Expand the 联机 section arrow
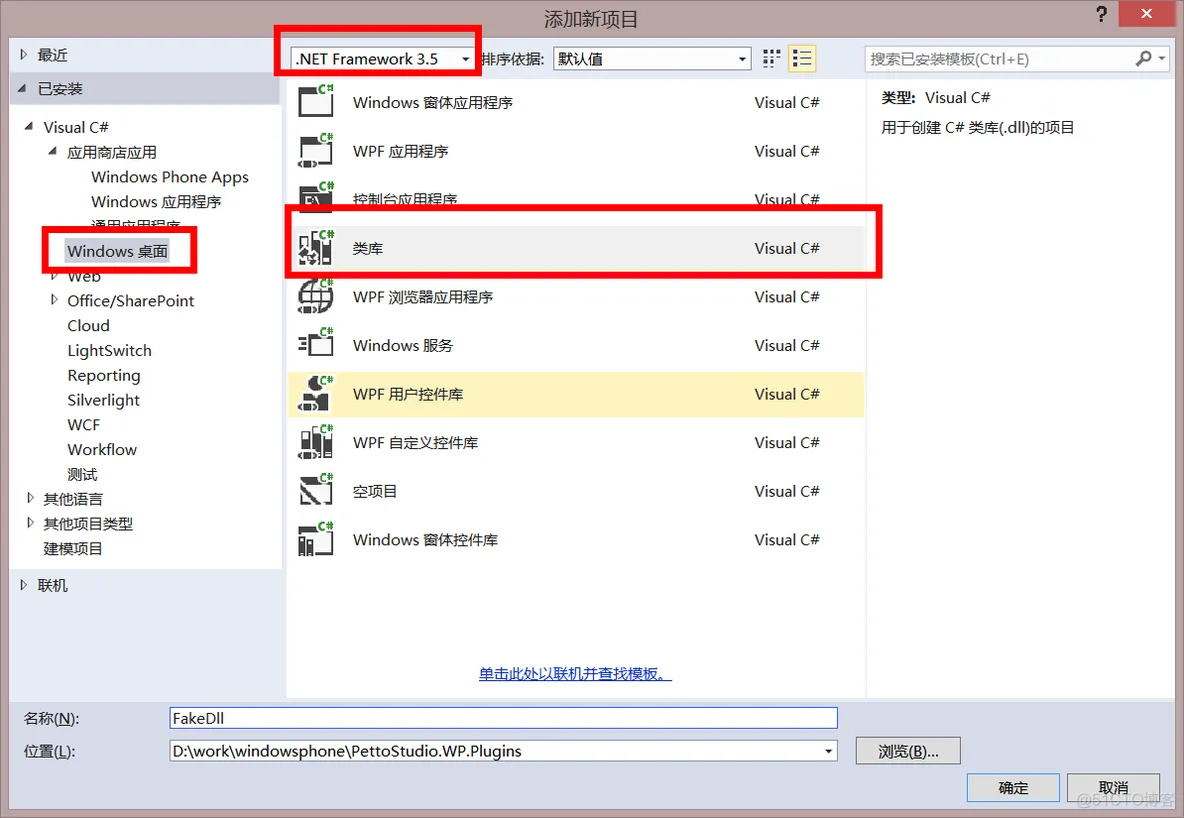 23,585
